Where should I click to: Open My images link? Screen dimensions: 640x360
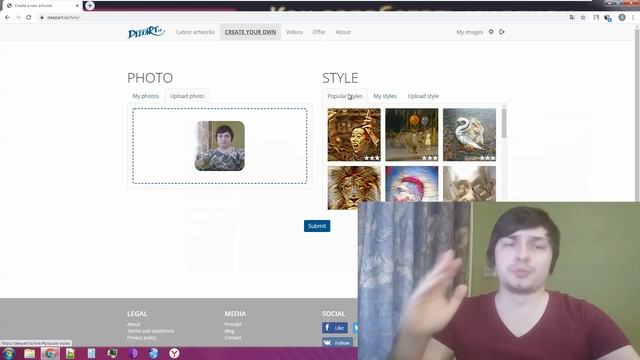(x=469, y=32)
